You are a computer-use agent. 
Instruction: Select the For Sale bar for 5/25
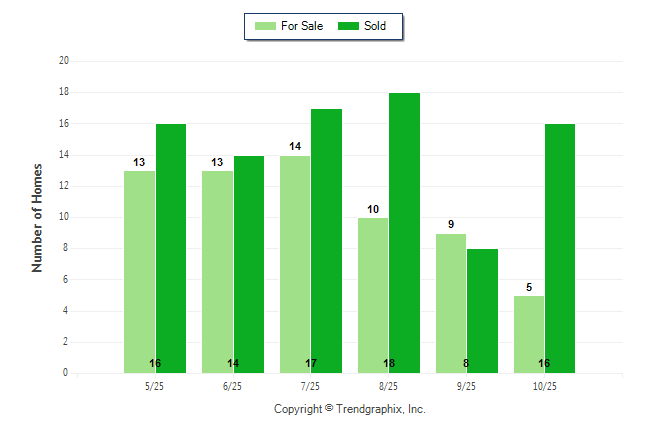(139, 272)
